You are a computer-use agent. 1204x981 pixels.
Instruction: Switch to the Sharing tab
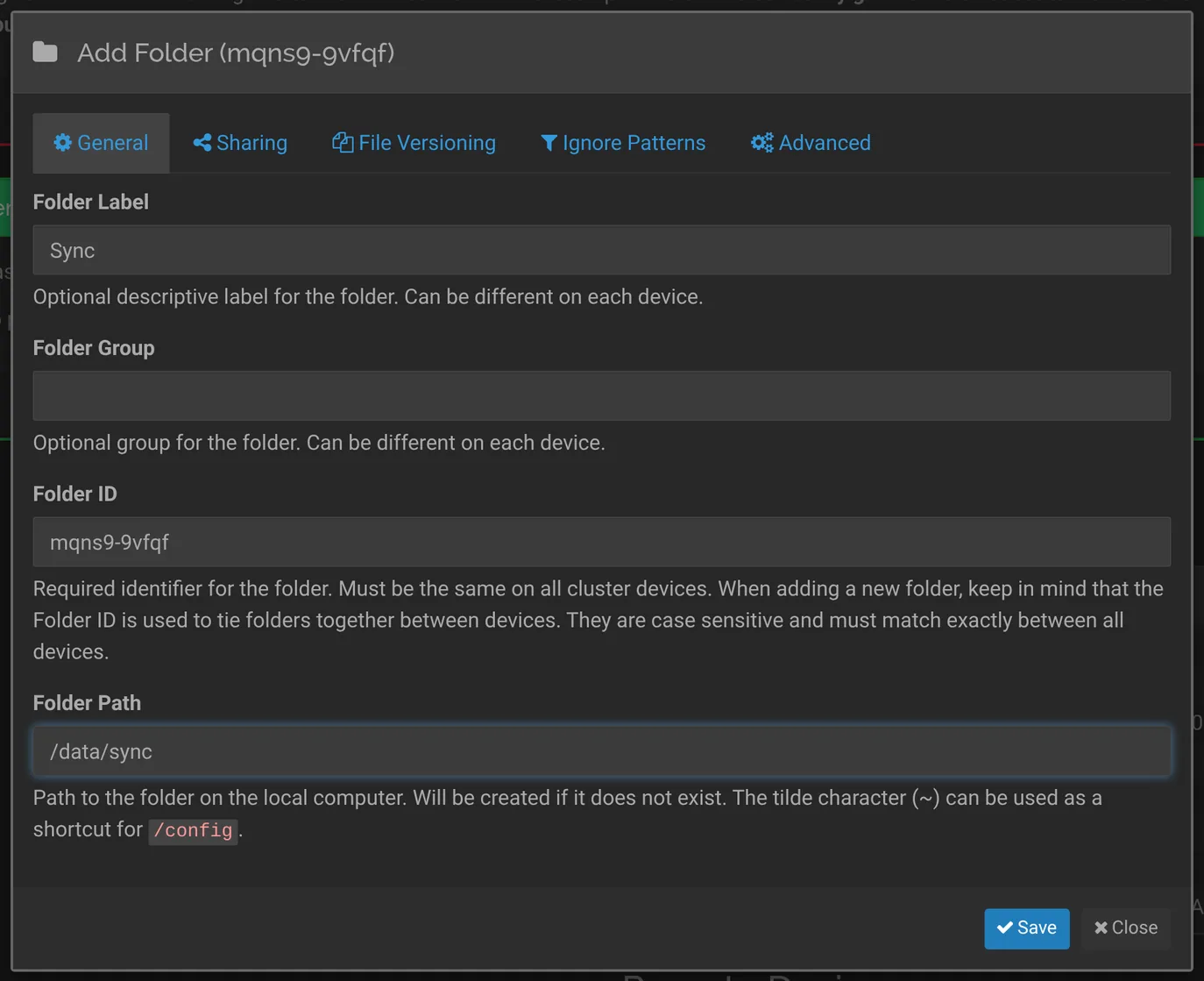[x=240, y=143]
